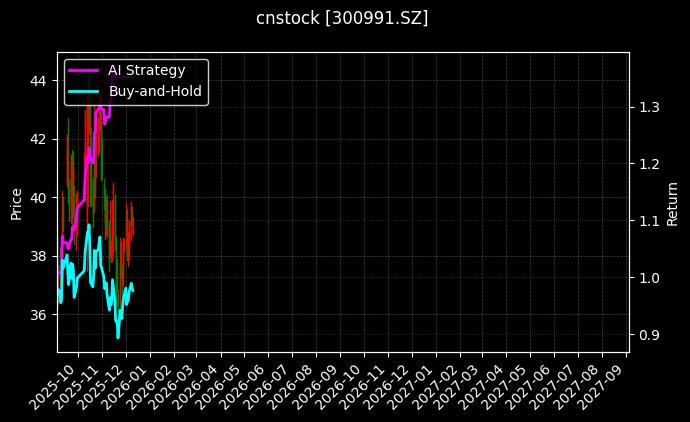
Task: Click the 2027-03 date tick label
Action: tap(455, 386)
